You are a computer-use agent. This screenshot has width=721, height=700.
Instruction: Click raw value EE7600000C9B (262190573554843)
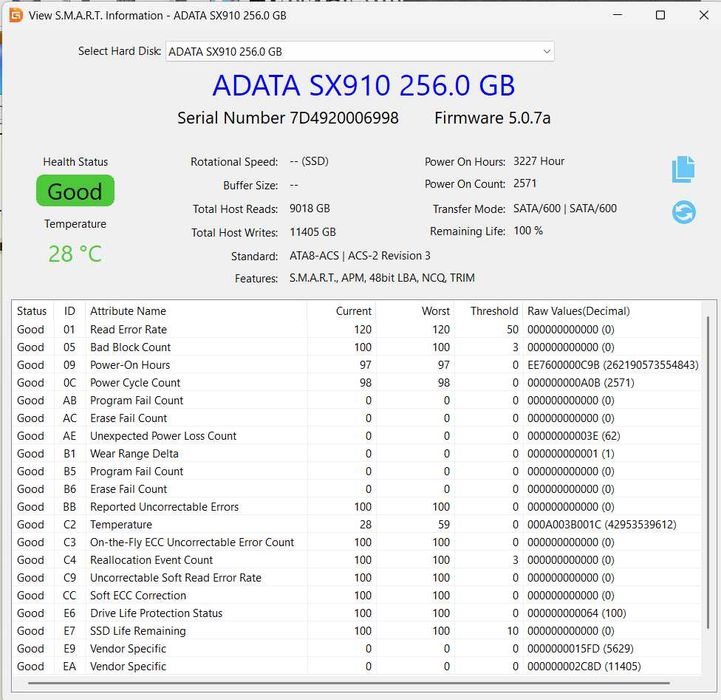tap(612, 365)
